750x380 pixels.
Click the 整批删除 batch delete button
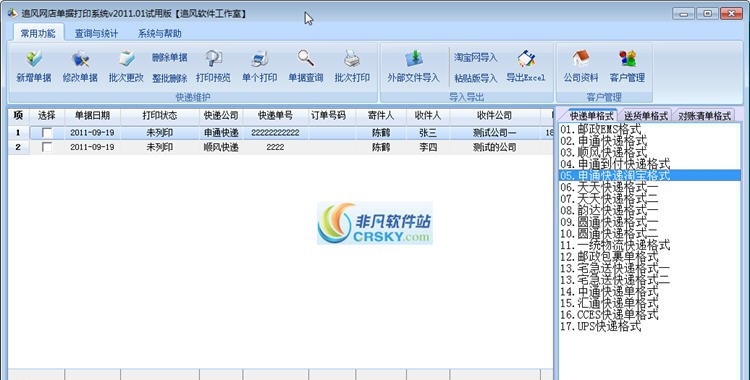click(170, 78)
